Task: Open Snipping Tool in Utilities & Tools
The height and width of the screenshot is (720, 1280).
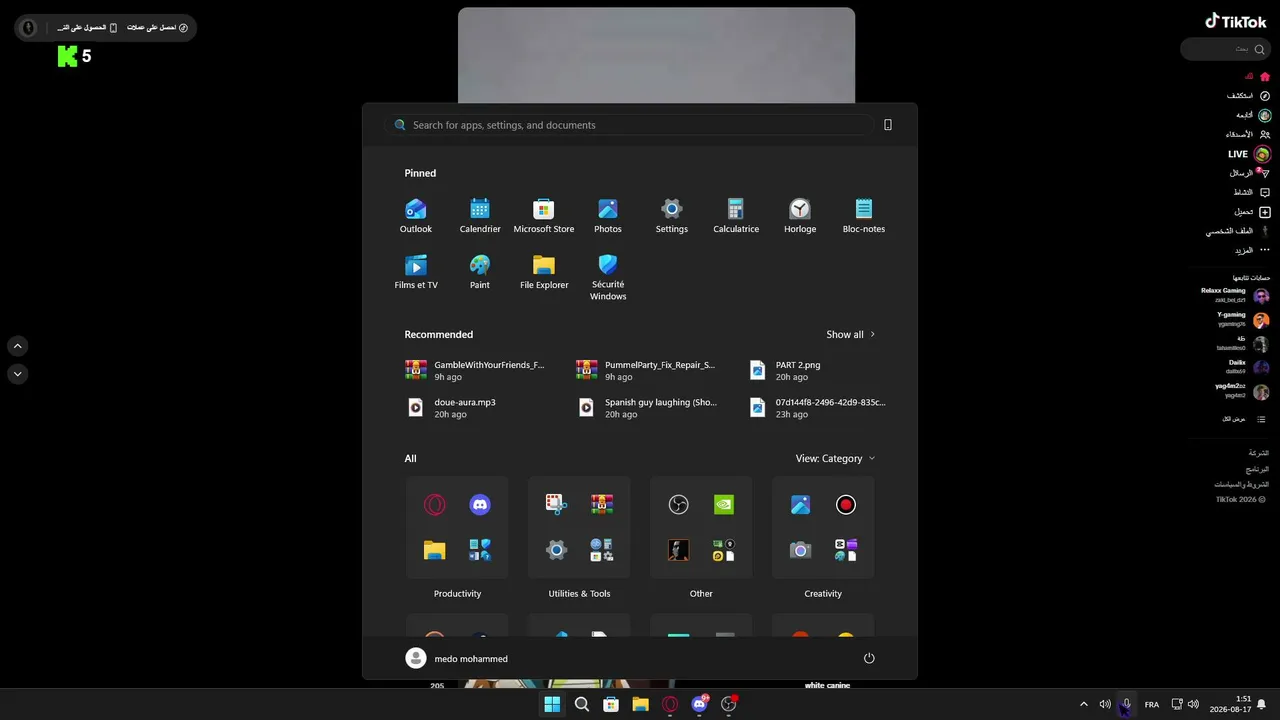Action: [x=556, y=505]
